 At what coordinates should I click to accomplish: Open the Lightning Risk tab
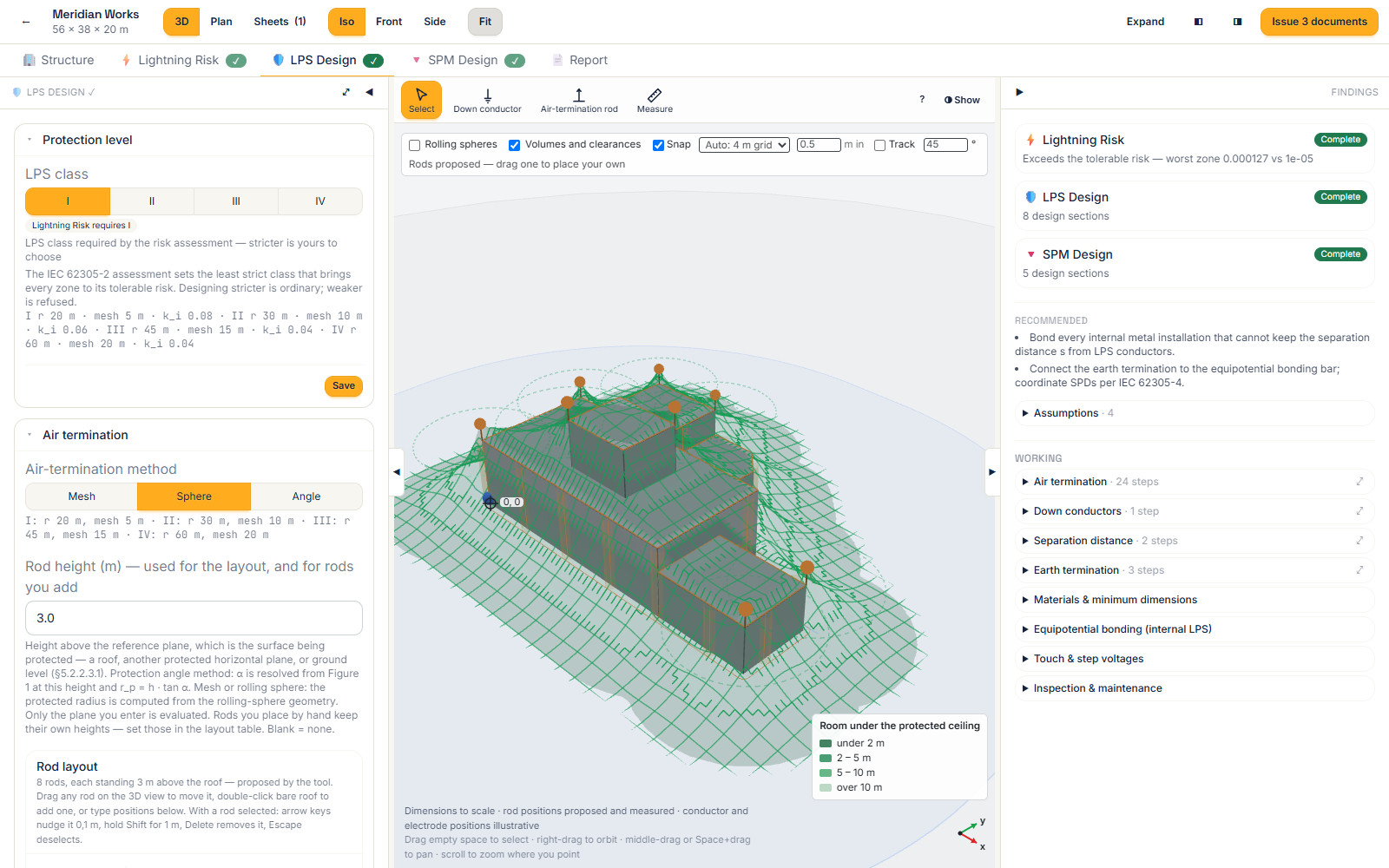tap(183, 60)
